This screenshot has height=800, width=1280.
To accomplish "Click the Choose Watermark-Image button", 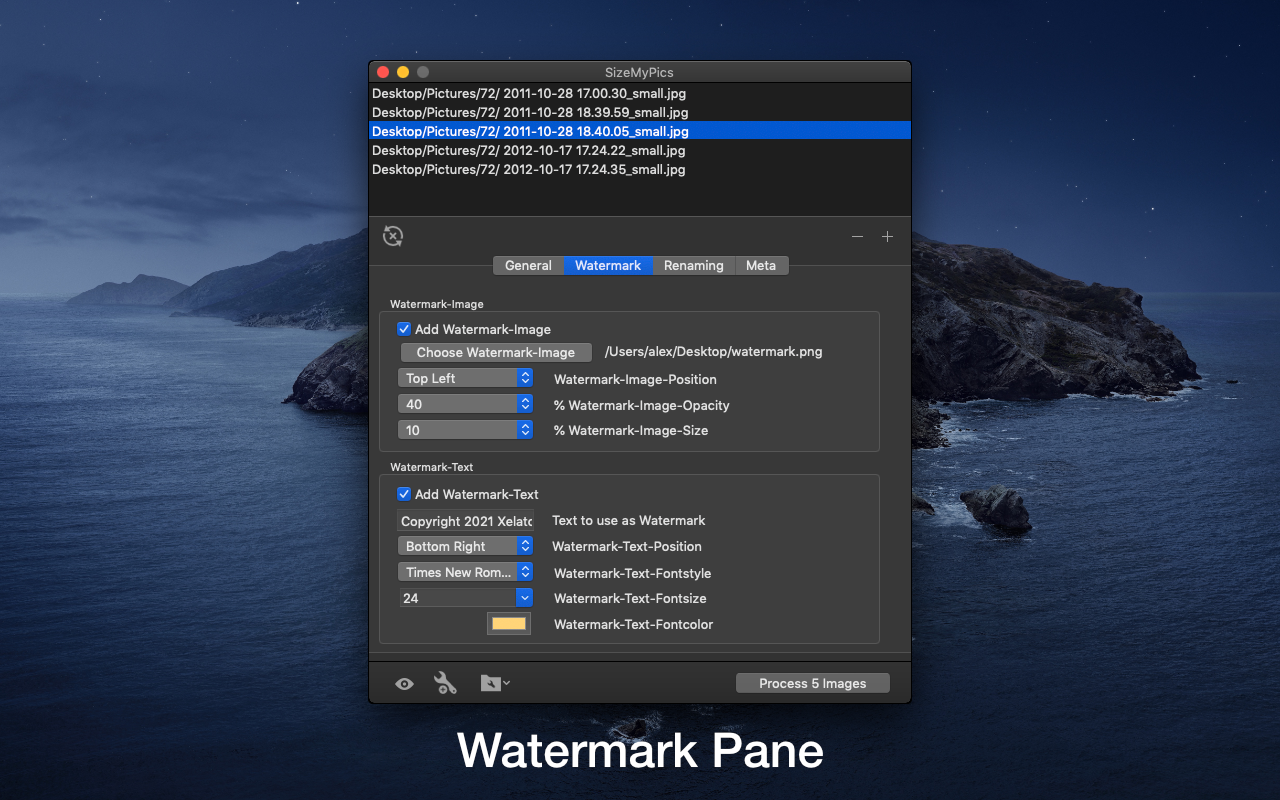I will (x=496, y=352).
